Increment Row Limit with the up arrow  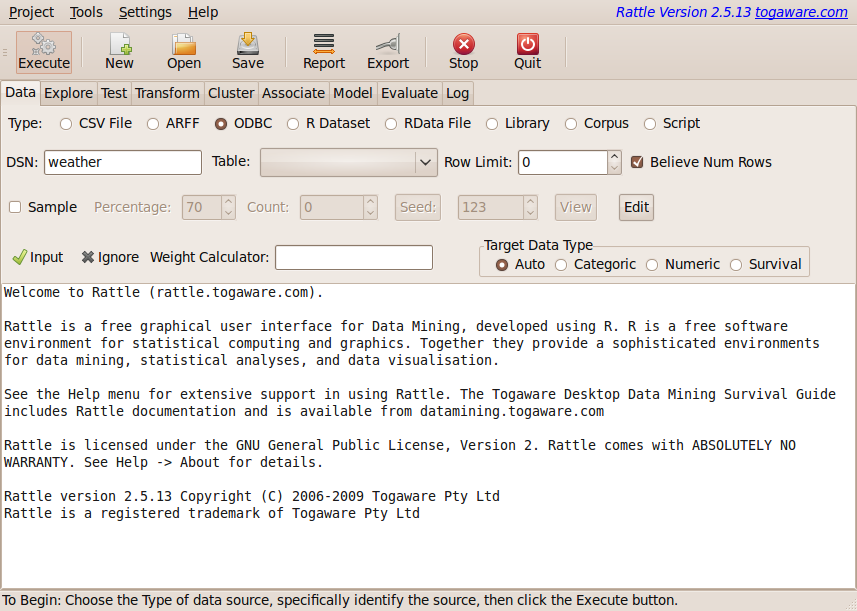pos(614,156)
